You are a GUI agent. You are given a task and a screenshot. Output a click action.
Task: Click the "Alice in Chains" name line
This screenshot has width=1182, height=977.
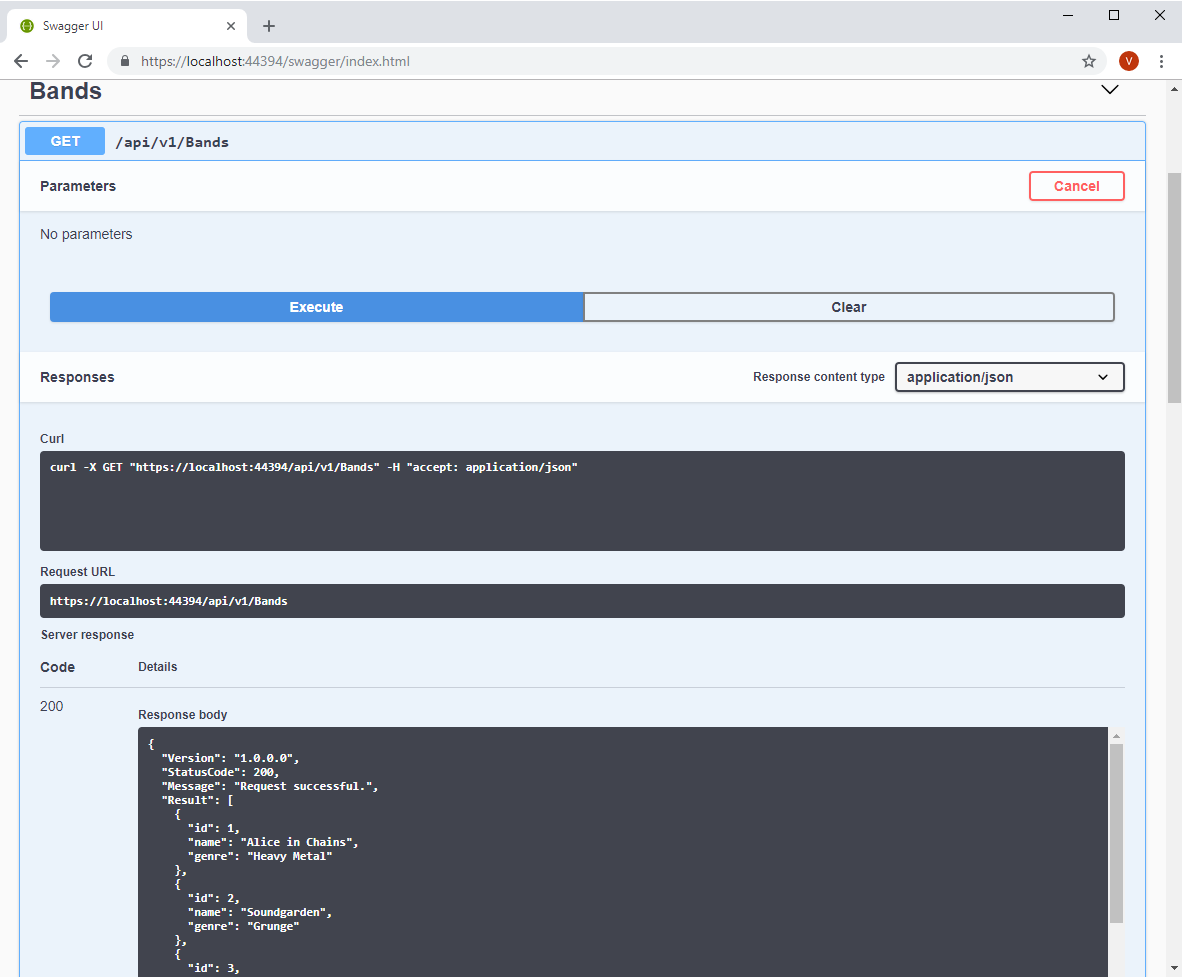[x=273, y=842]
